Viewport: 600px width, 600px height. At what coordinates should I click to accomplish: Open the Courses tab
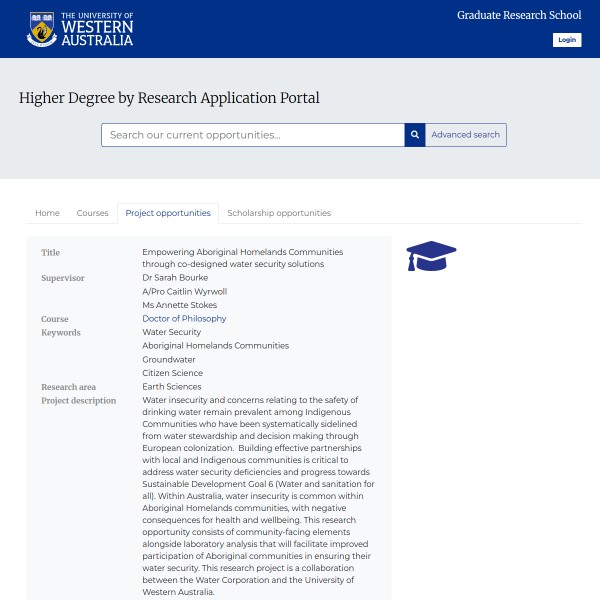tap(92, 213)
